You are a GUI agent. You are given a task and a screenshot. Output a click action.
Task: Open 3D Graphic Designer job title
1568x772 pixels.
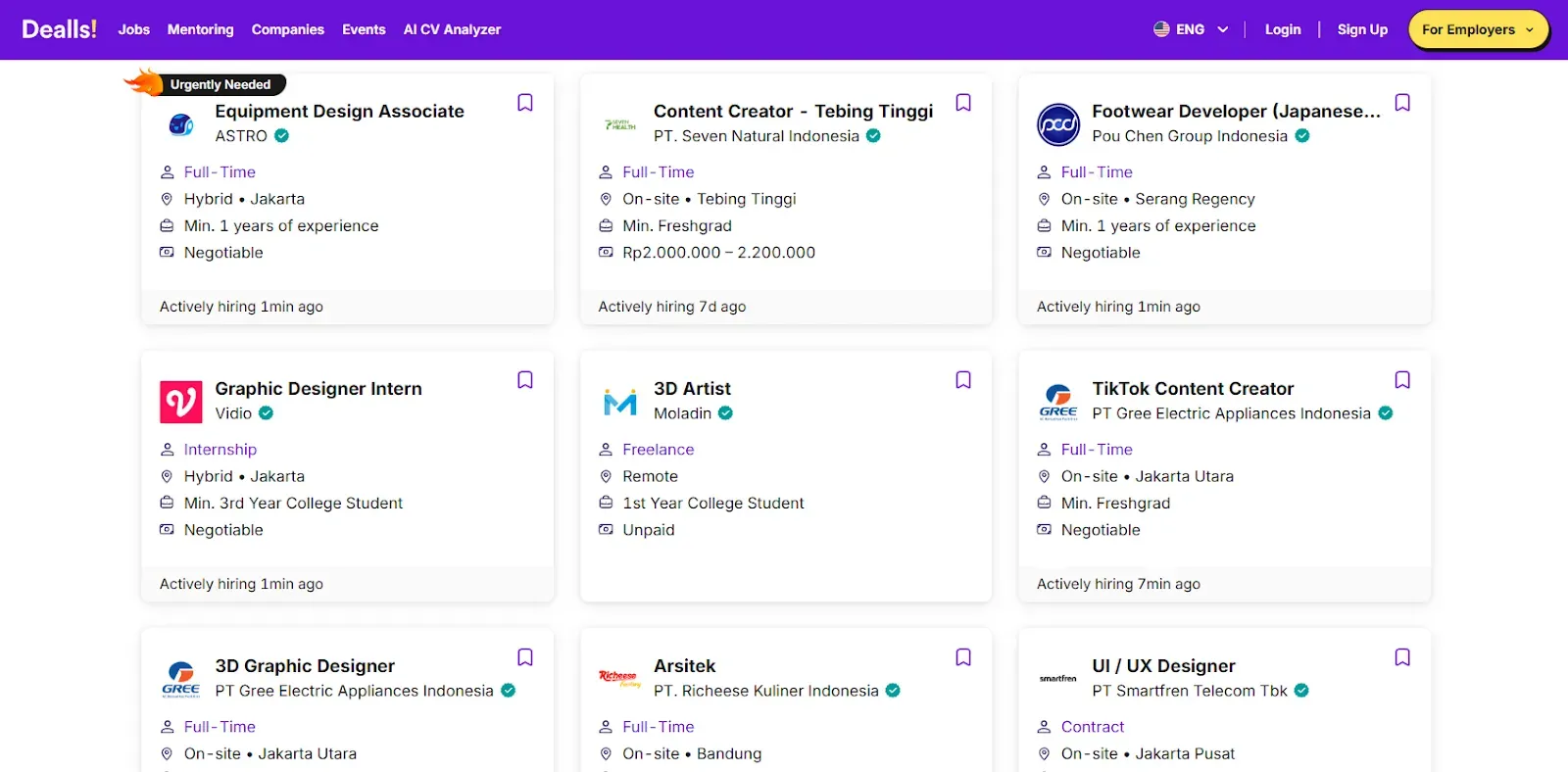pos(305,666)
